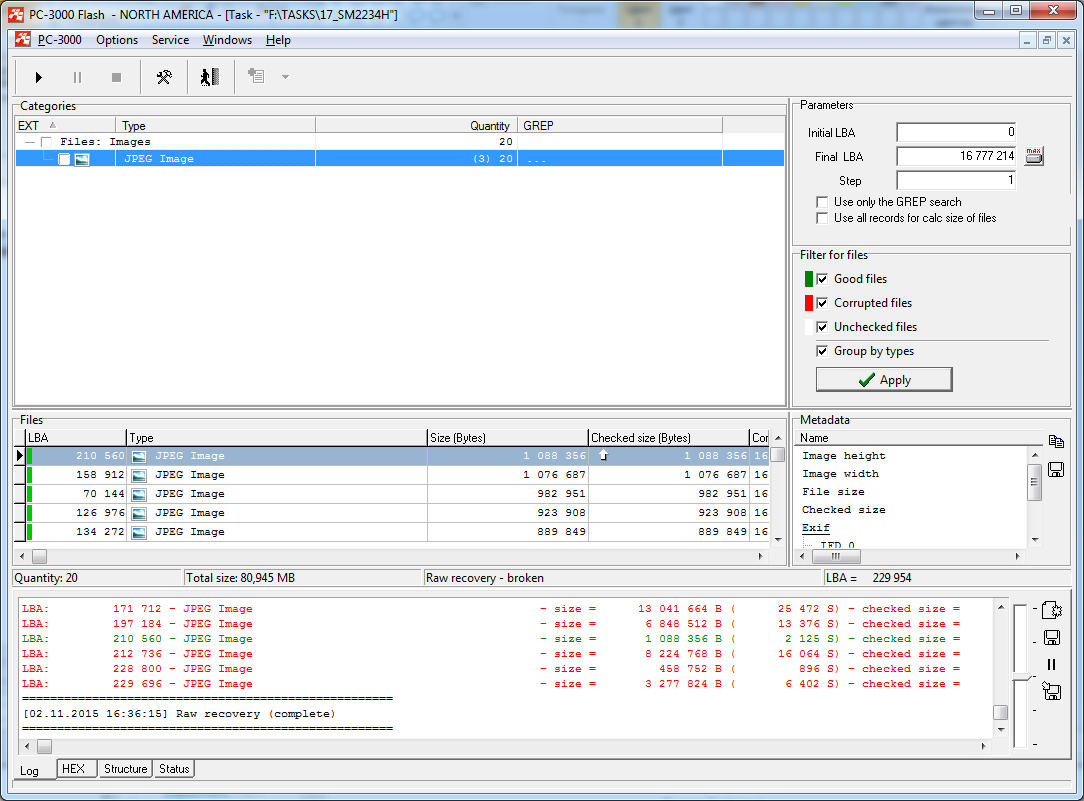The height and width of the screenshot is (801, 1084).
Task: Collapse the Files: Images tree node
Action: pos(30,142)
